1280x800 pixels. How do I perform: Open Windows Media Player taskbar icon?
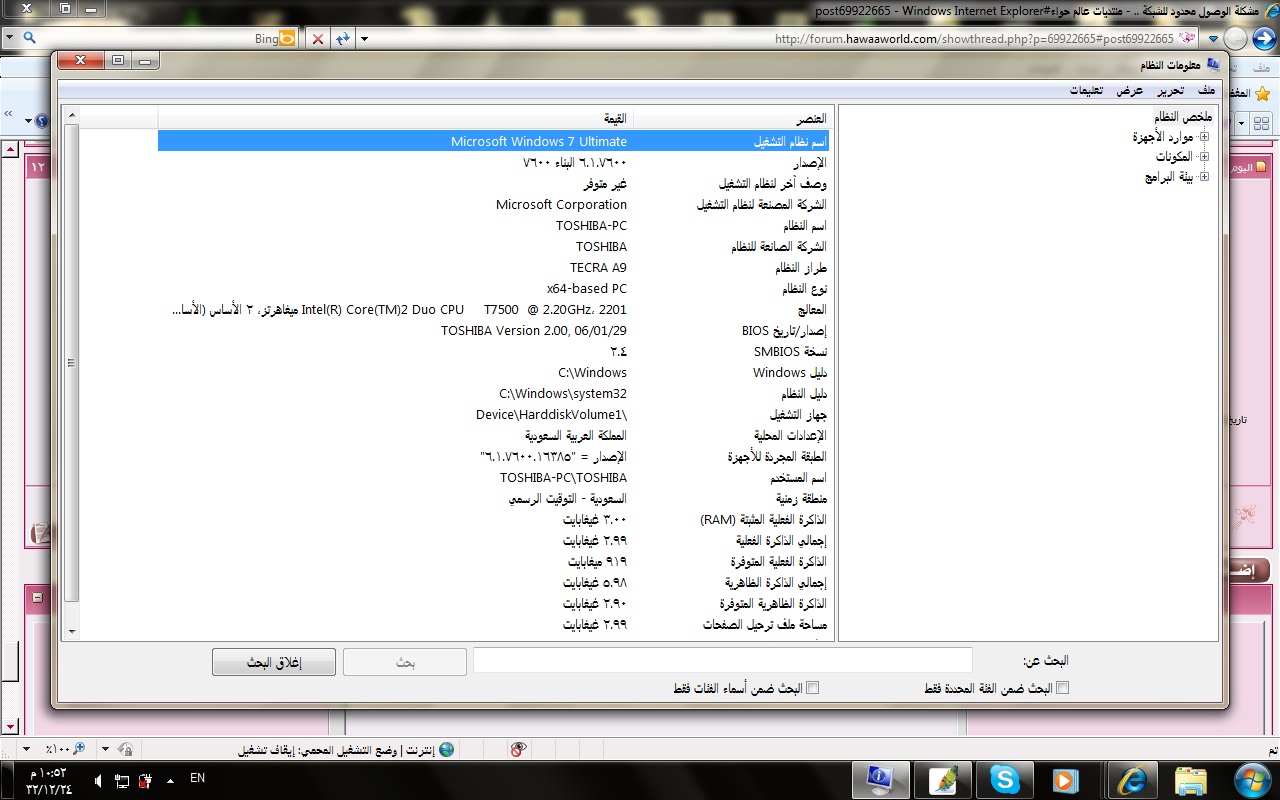pos(1066,780)
